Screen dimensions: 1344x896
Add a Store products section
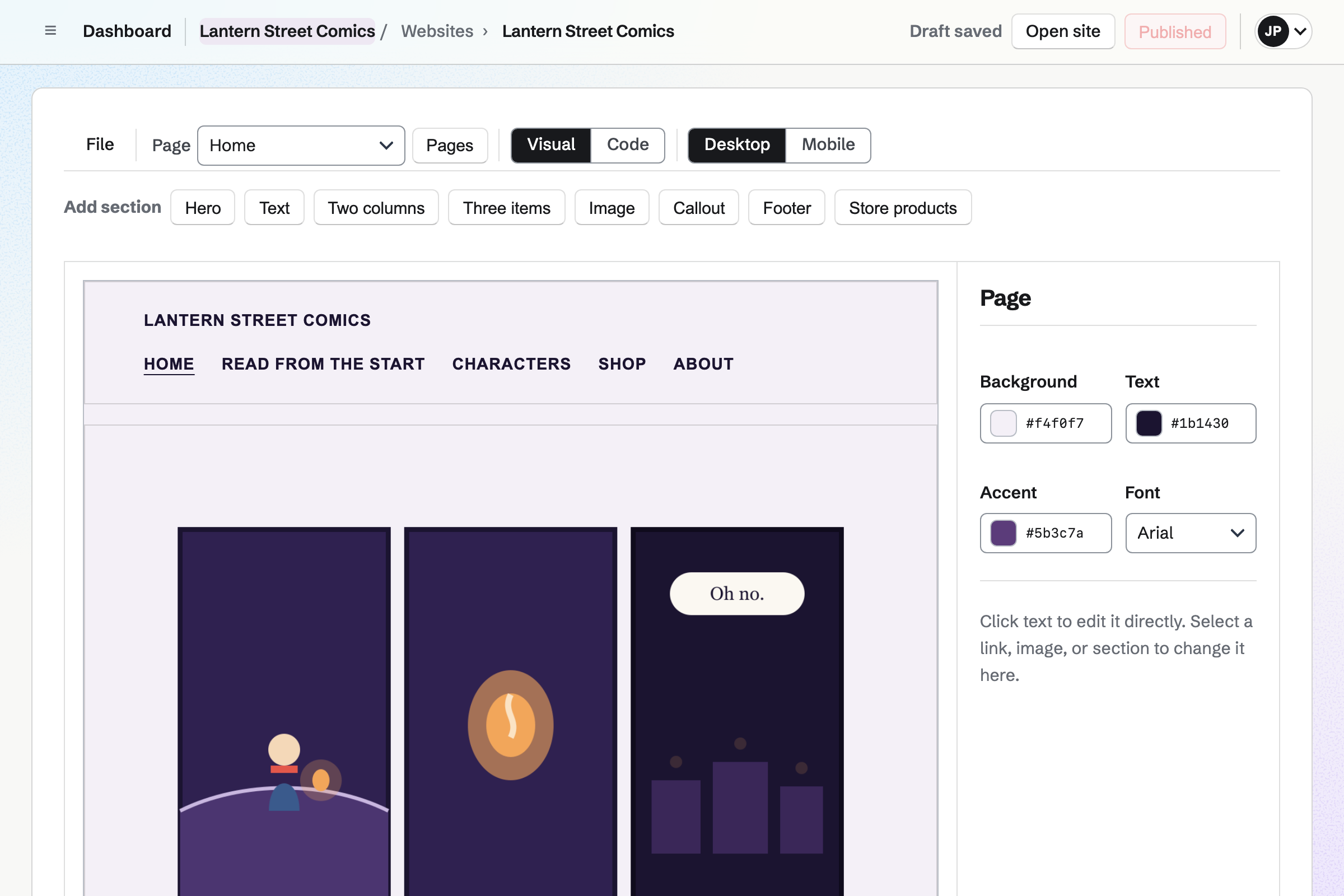pyautogui.click(x=903, y=207)
